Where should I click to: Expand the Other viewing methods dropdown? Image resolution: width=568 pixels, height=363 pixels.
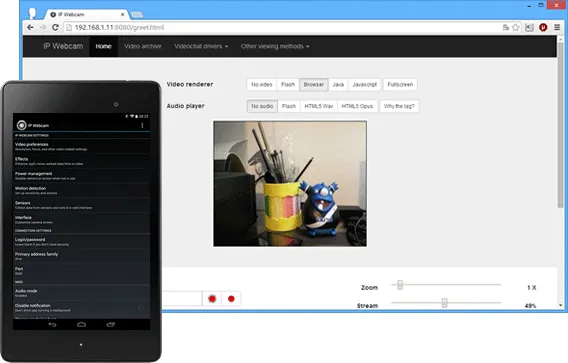click(275, 46)
